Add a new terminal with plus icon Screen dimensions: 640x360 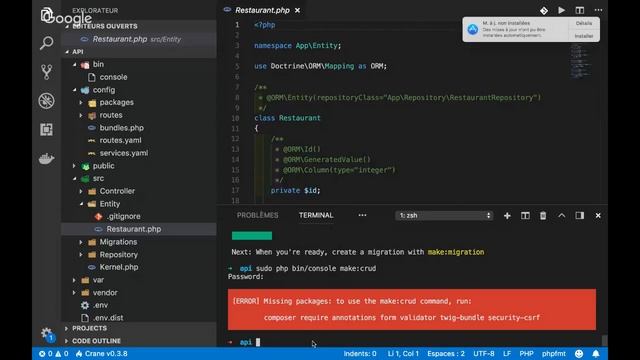[507, 216]
